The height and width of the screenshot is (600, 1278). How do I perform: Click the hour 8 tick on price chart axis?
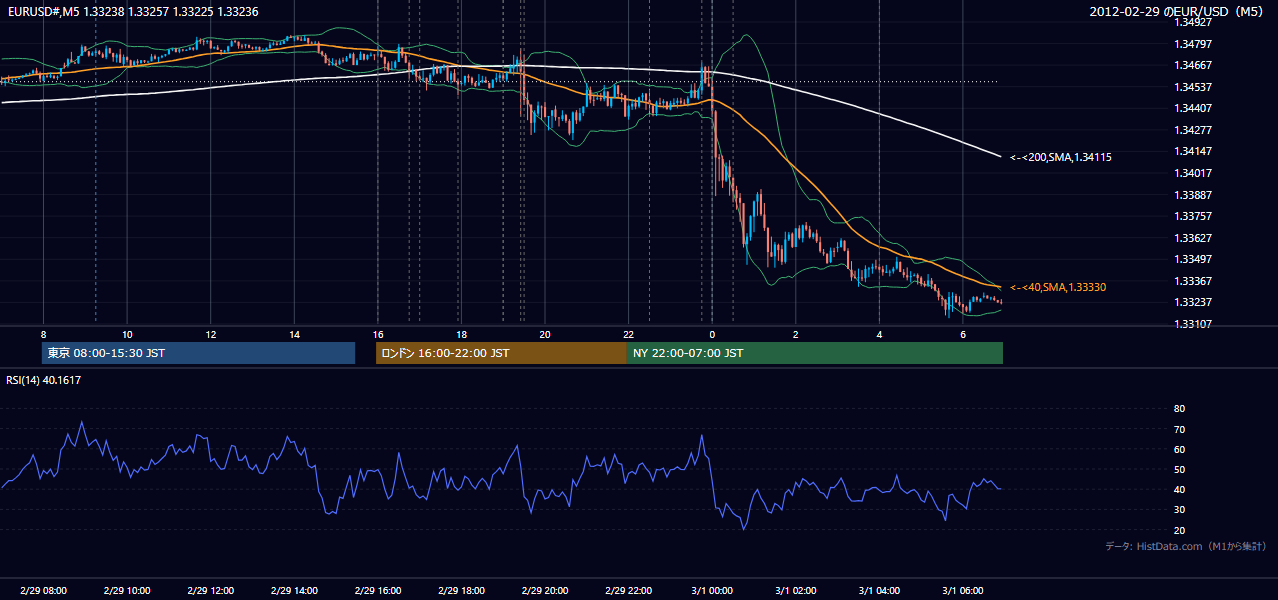pos(43,333)
